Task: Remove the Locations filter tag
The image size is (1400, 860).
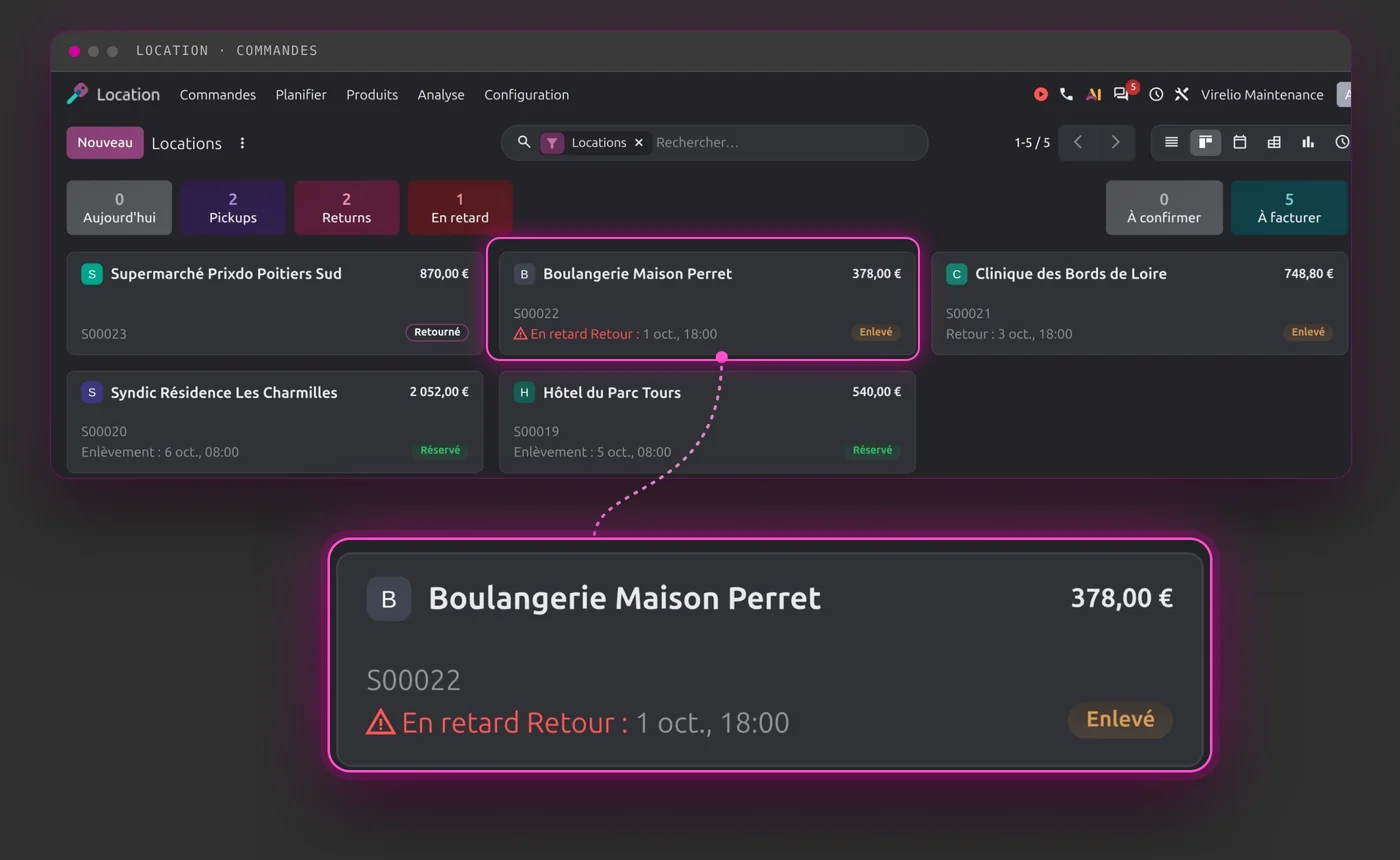Action: 639,143
